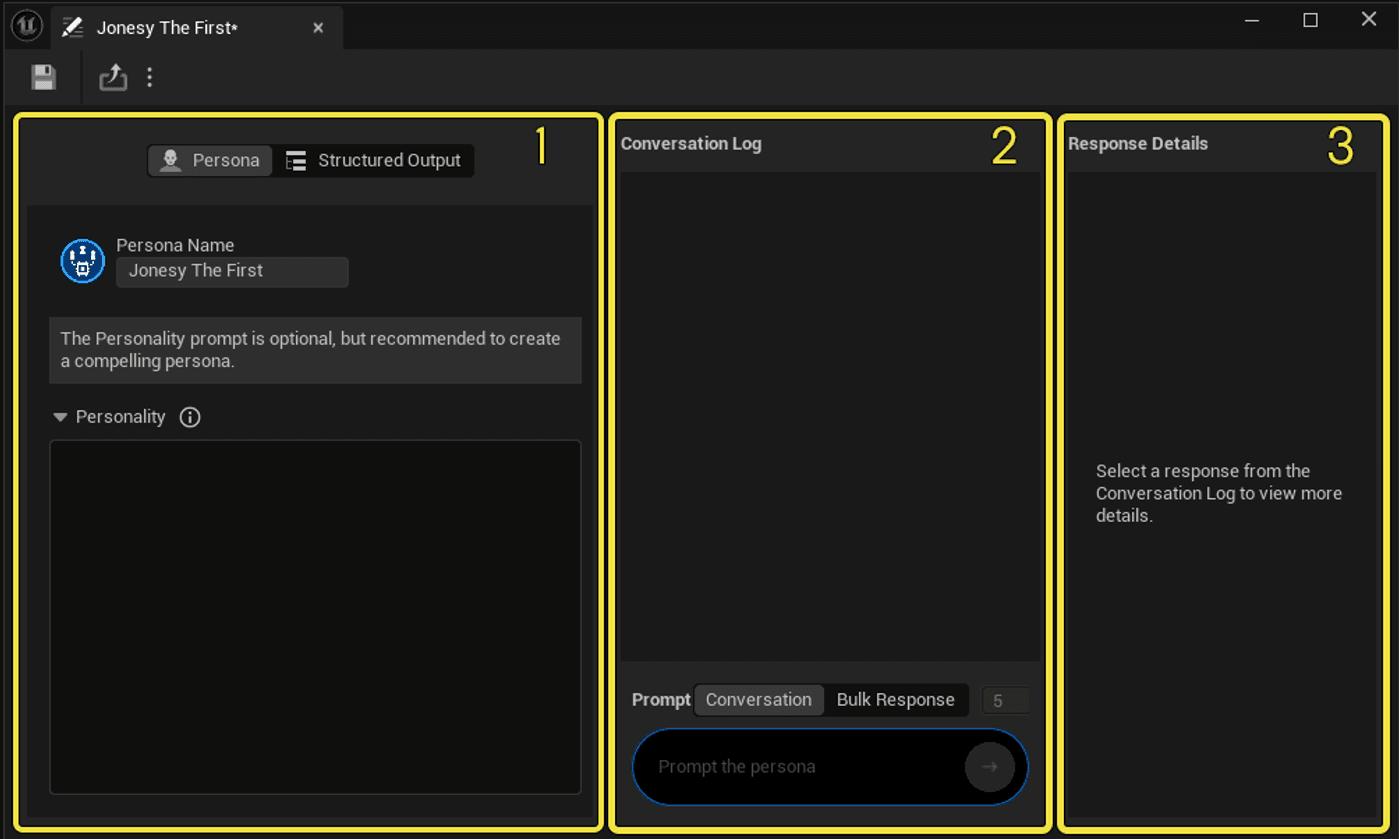Click the export share icon in toolbar
The height and width of the screenshot is (839, 1399).
(x=113, y=77)
